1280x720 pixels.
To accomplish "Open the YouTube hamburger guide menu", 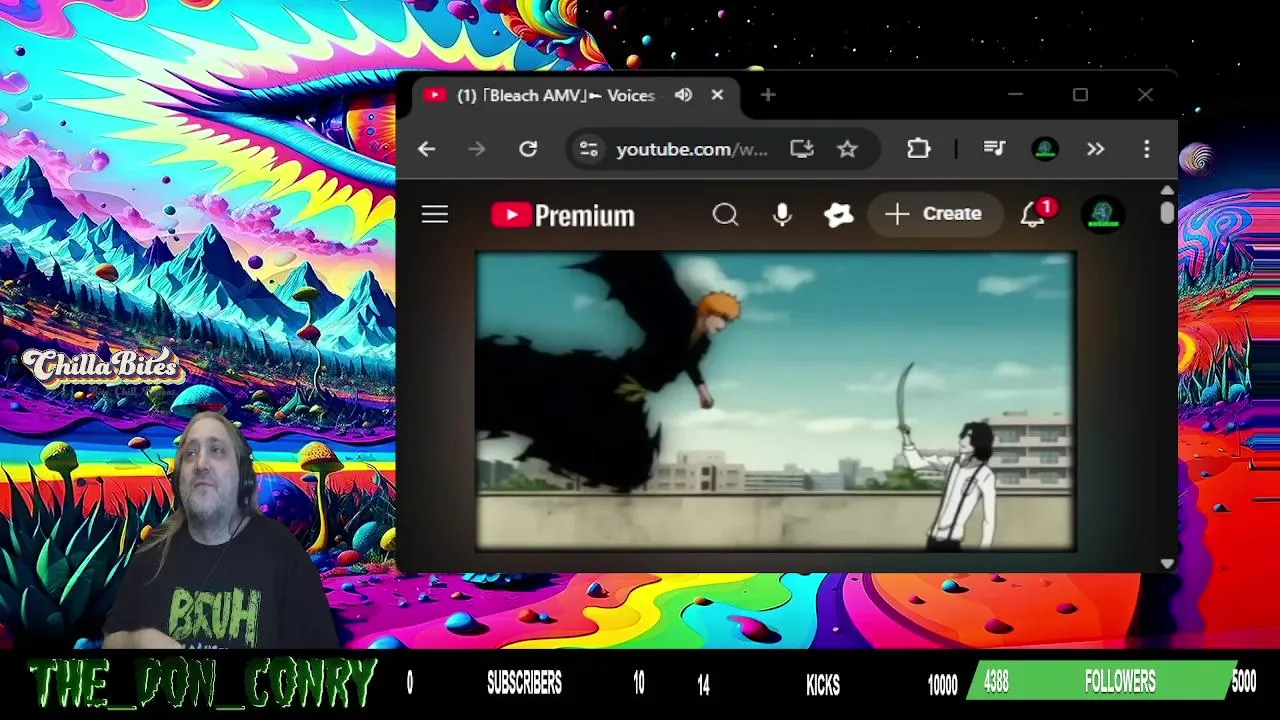I will 435,214.
